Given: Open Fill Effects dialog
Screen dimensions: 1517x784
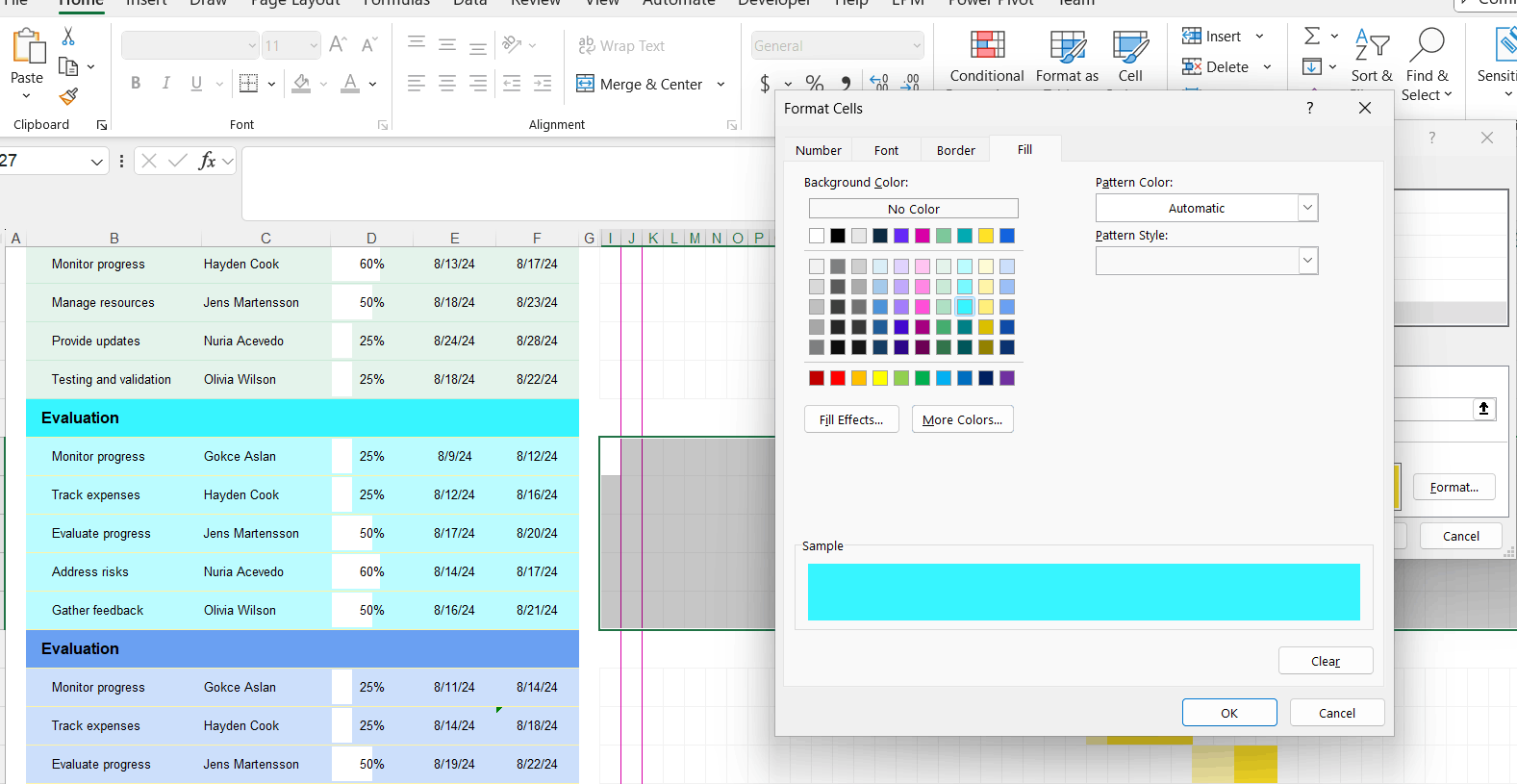Looking at the screenshot, I should pyautogui.click(x=851, y=419).
